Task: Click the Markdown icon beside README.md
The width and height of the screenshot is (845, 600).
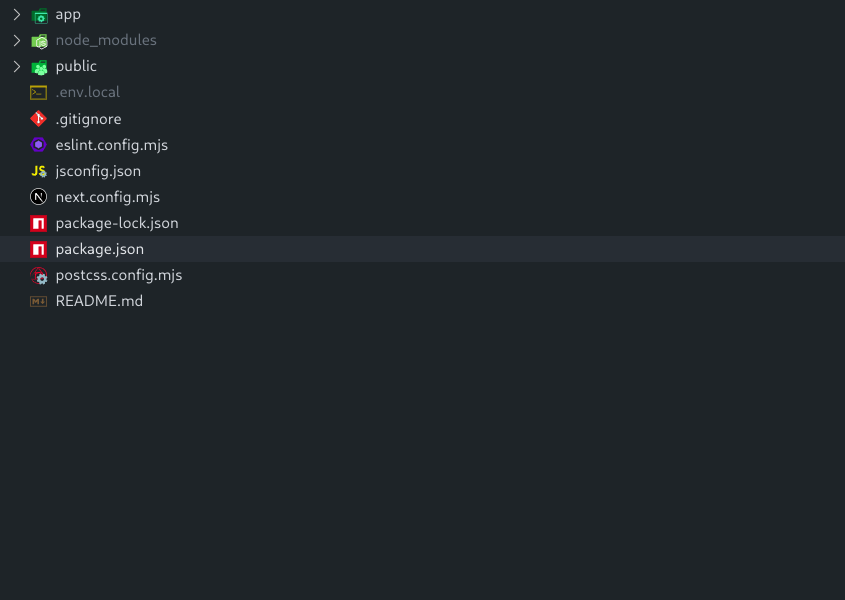Action: click(38, 301)
